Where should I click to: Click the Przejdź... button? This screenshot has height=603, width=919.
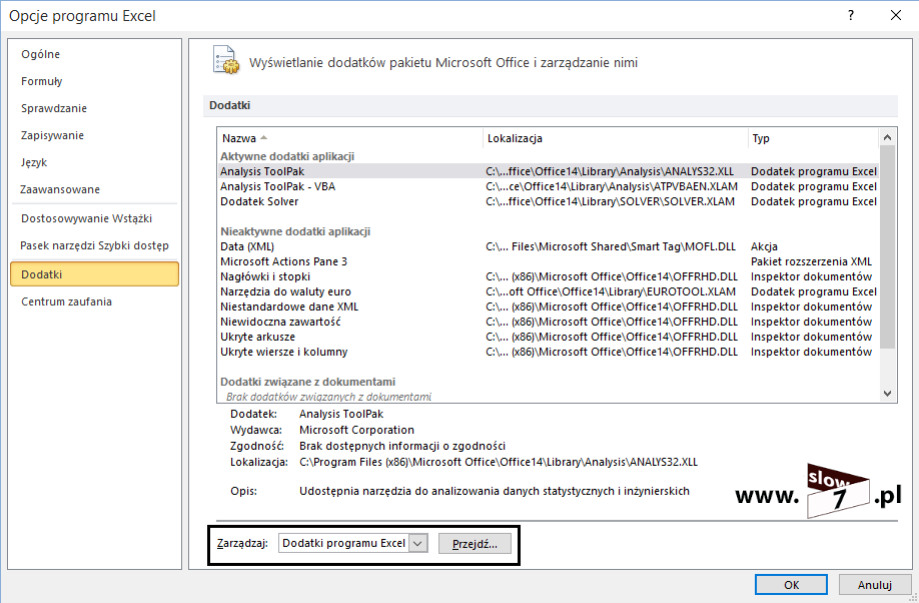[x=475, y=544]
